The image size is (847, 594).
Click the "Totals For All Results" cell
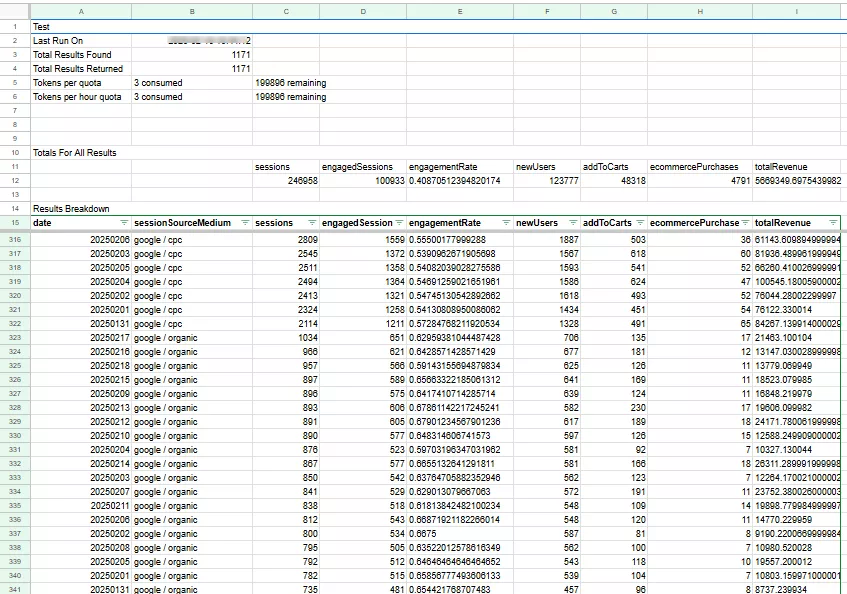click(81, 153)
